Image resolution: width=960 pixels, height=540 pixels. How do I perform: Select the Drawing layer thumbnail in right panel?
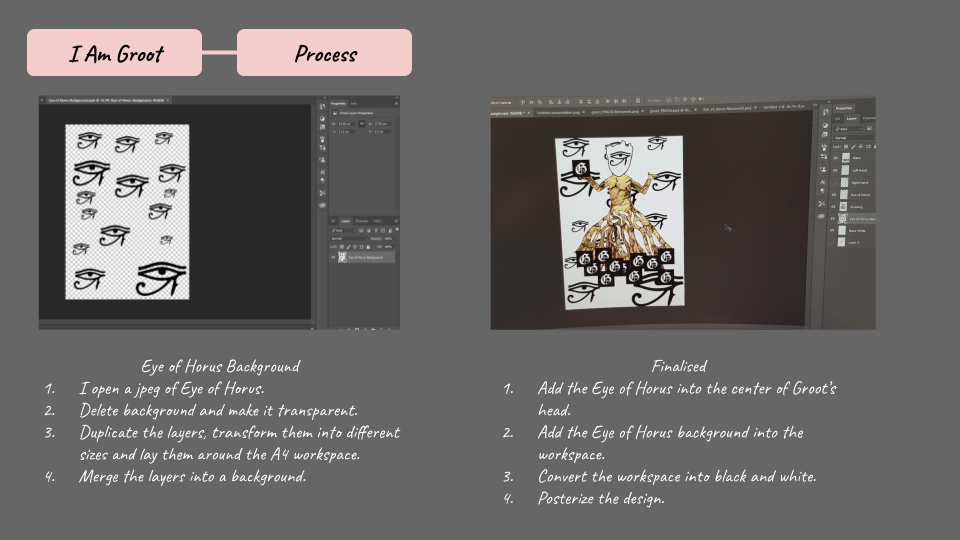click(x=844, y=206)
